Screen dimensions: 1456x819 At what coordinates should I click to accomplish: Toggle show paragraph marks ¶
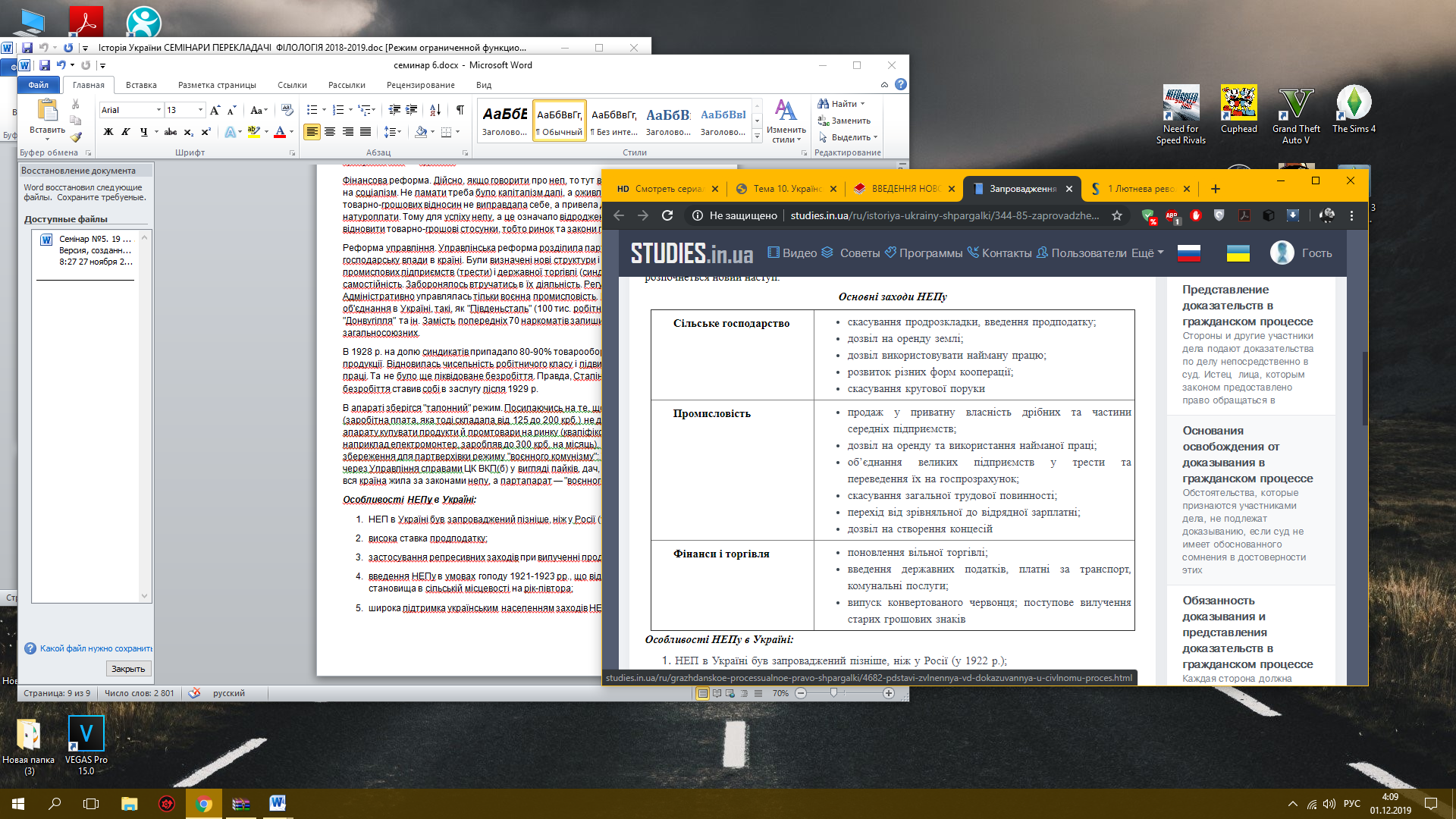coord(460,111)
